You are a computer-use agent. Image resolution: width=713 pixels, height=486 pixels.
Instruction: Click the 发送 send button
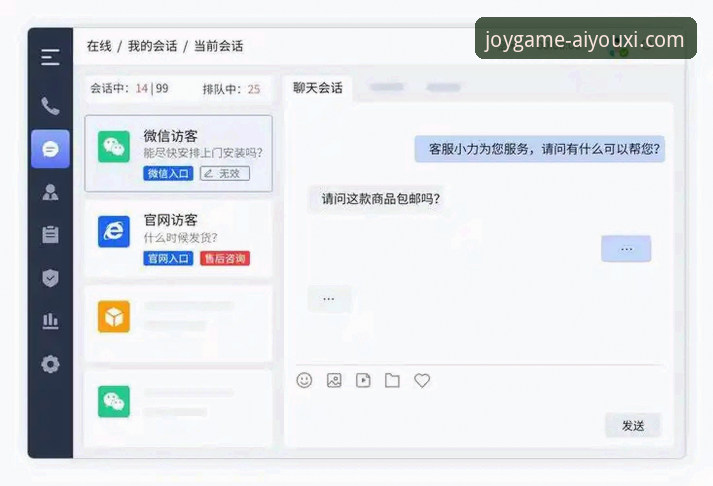tap(633, 426)
